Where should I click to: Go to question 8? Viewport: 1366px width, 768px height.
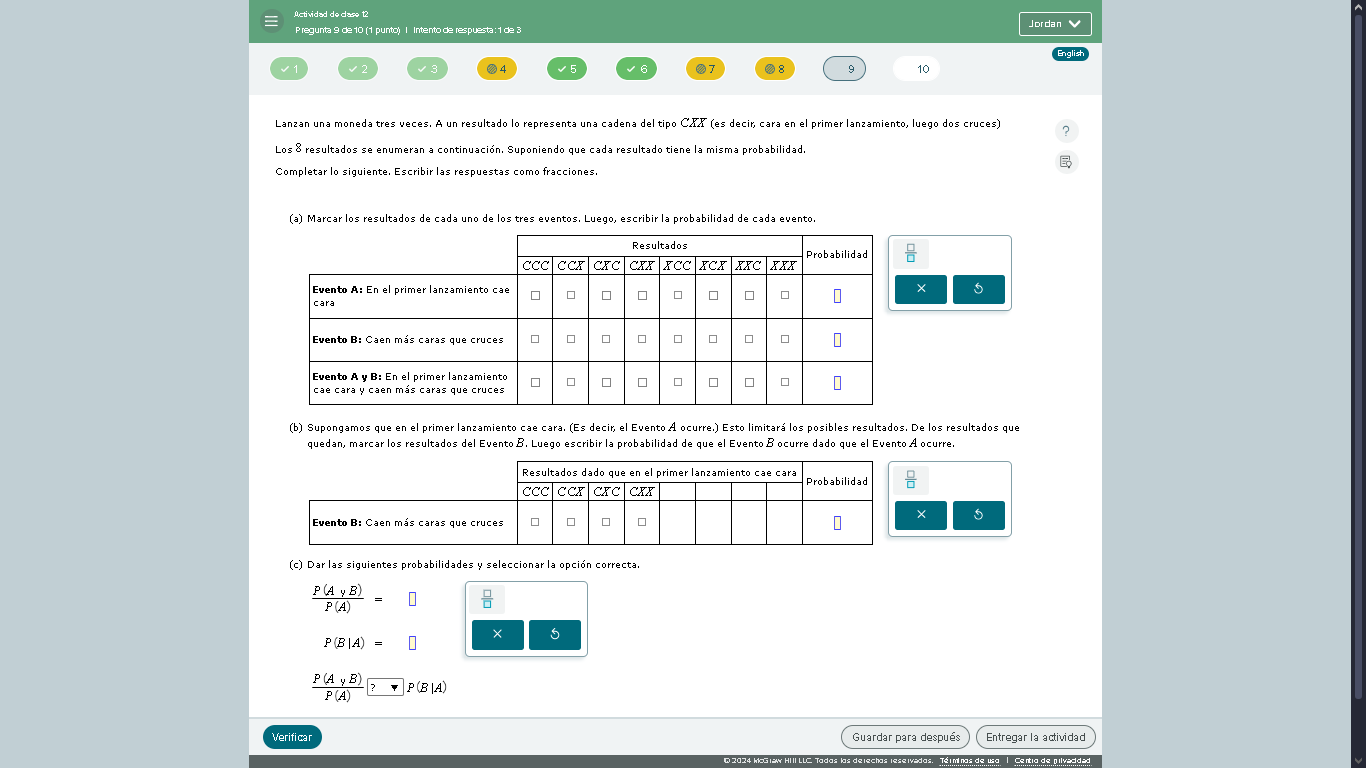click(x=775, y=69)
